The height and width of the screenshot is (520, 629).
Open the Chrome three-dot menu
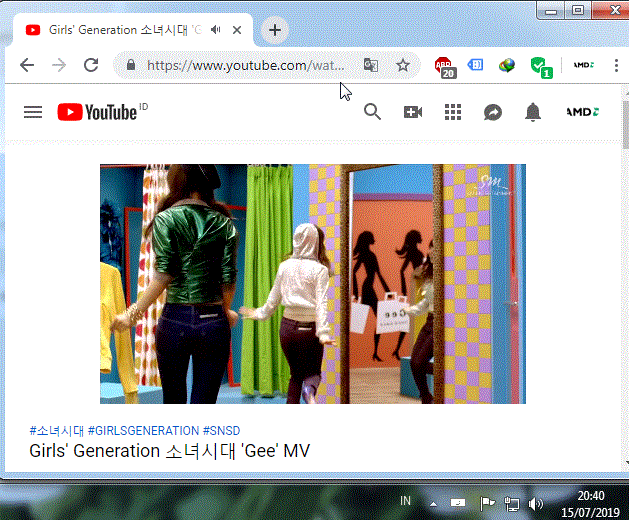point(616,65)
